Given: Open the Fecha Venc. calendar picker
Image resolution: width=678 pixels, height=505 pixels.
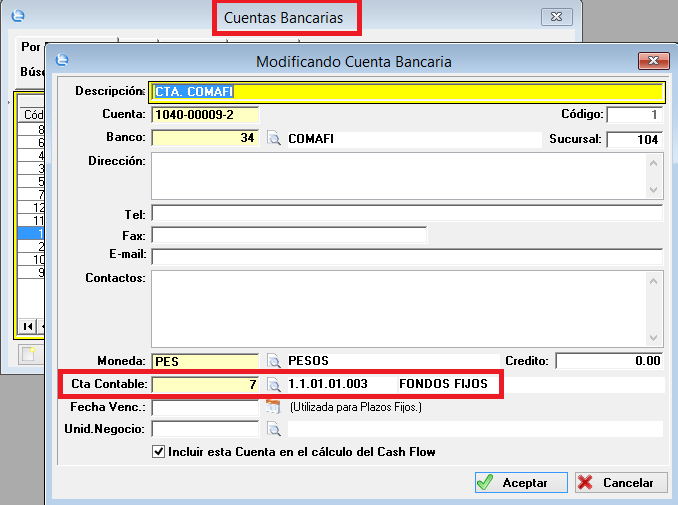Looking at the screenshot, I should (274, 407).
